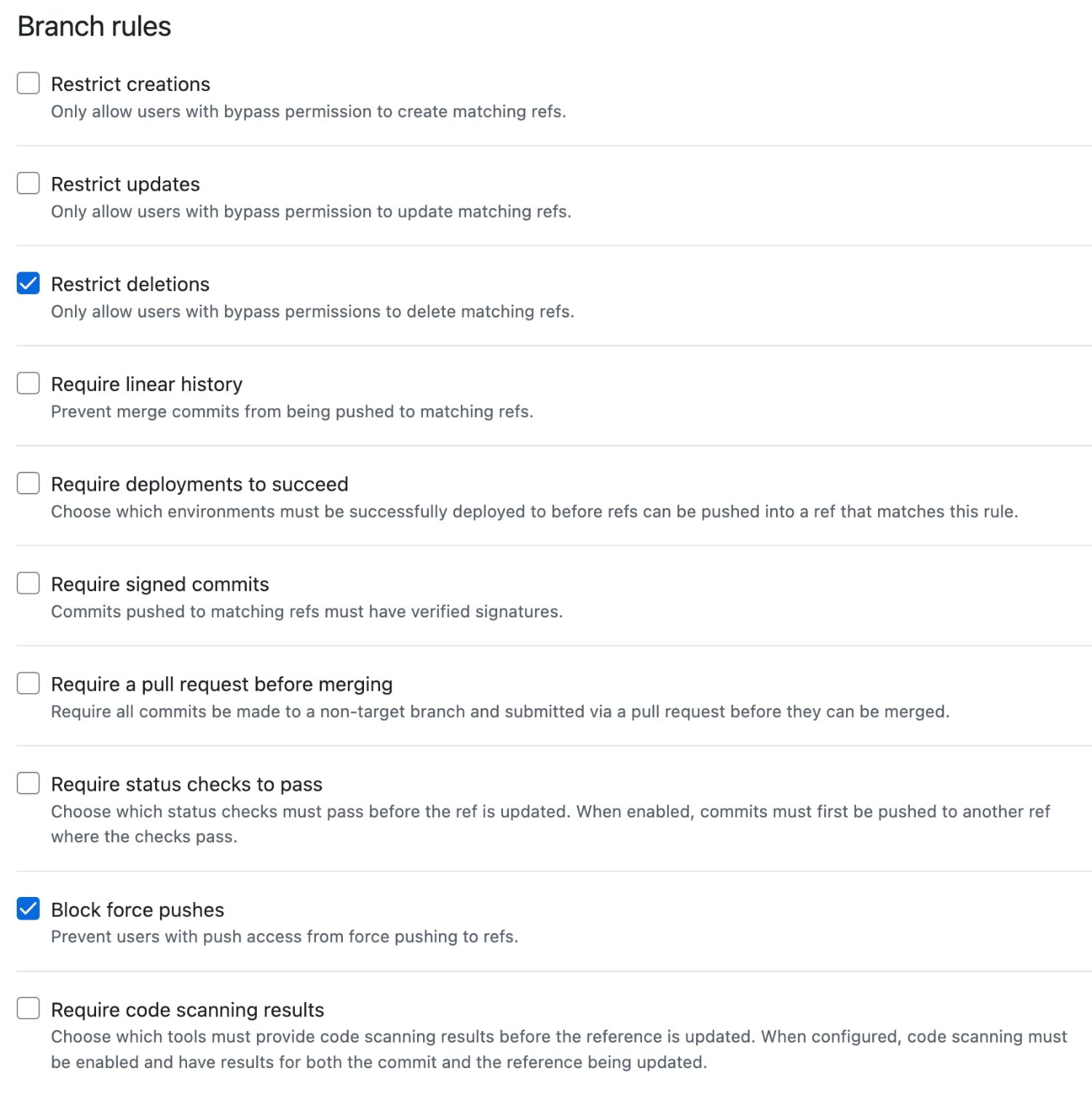
Task: Select the "Require signed commits" label text
Action: [x=159, y=584]
